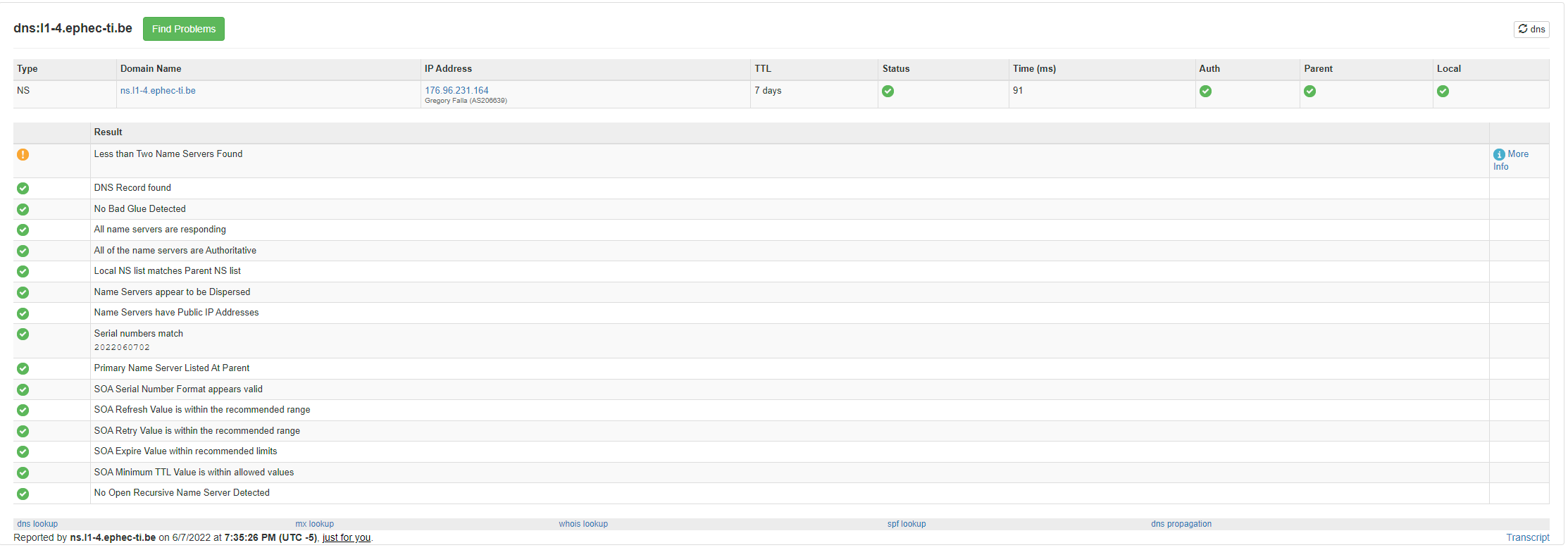Click check icon for SOA Retry Value row
This screenshot has height=550, width=1568.
[23, 431]
